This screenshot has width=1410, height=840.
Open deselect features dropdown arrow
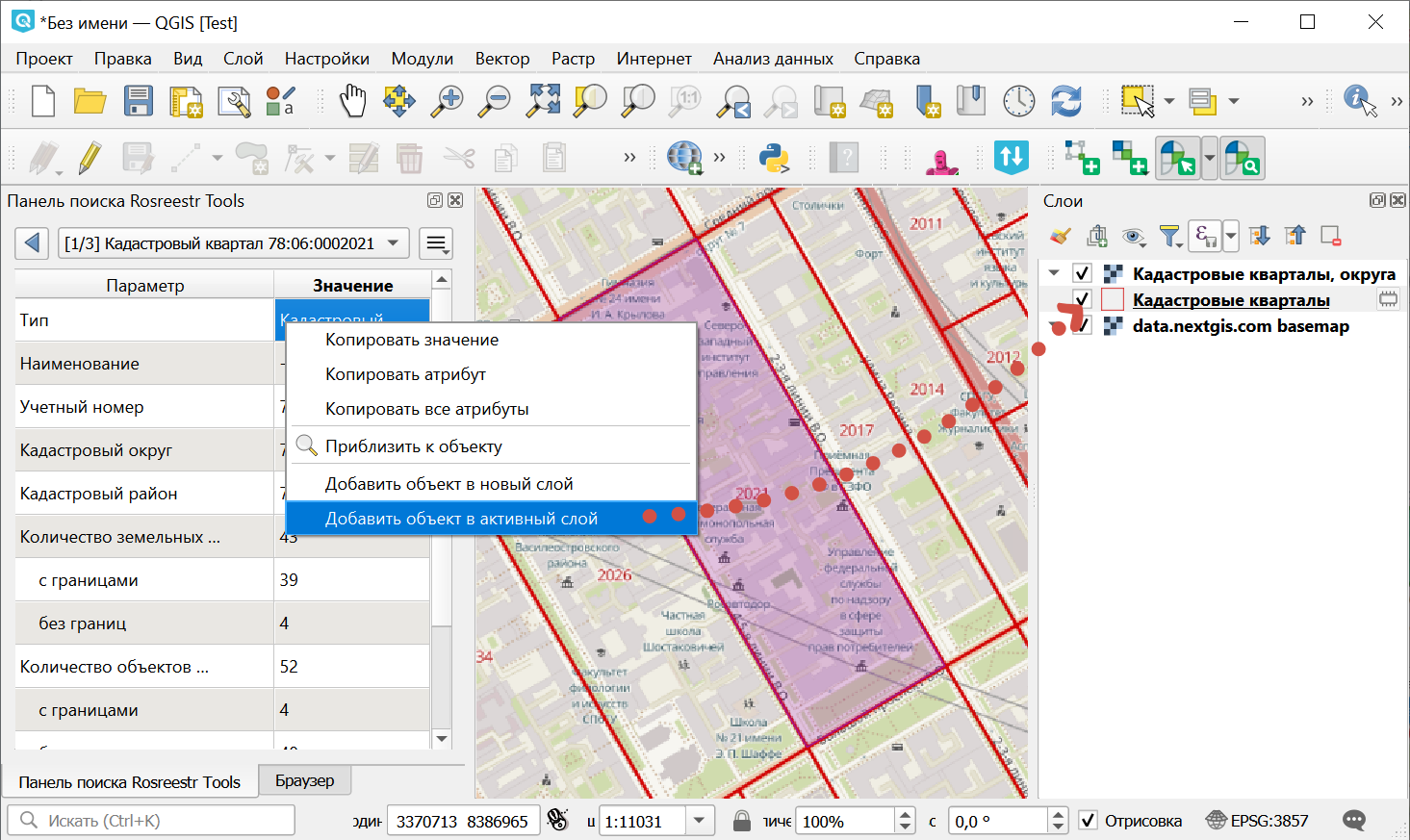1233,101
